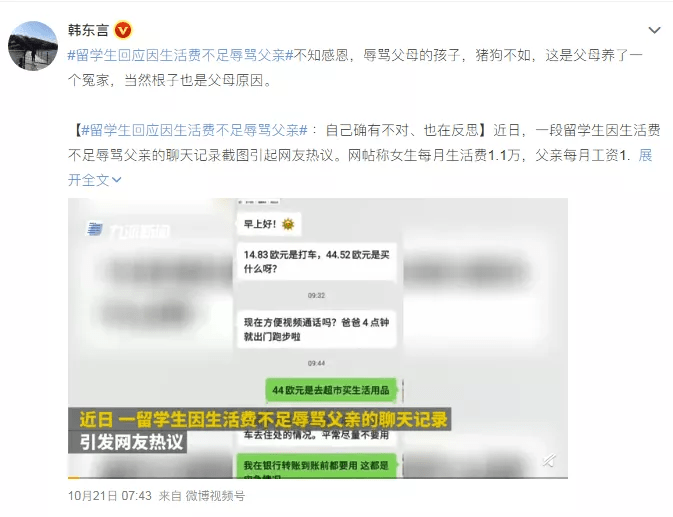Click the orange verified V badge
This screenshot has width=673, height=517.
pyautogui.click(x=123, y=30)
